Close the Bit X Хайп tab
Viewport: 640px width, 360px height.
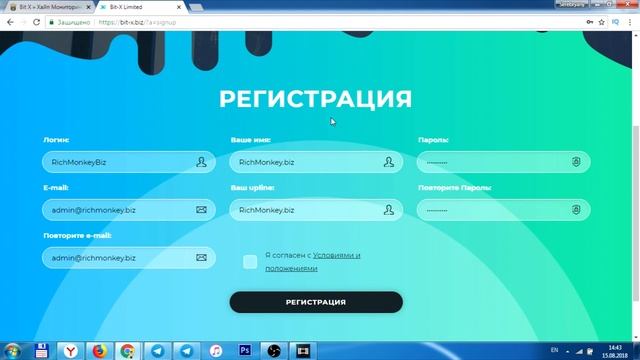coord(89,7)
